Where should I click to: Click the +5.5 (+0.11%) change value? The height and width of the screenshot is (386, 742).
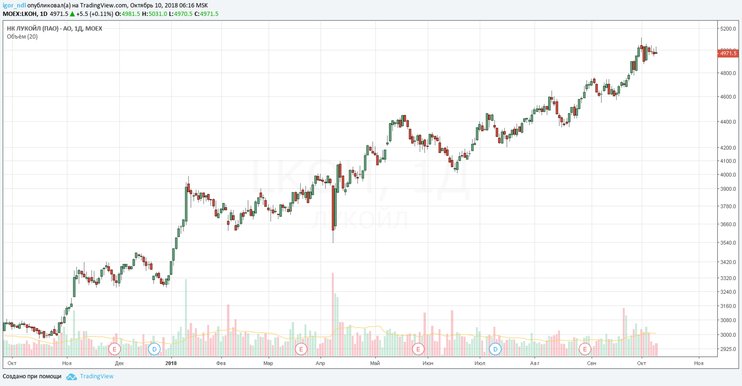95,14
